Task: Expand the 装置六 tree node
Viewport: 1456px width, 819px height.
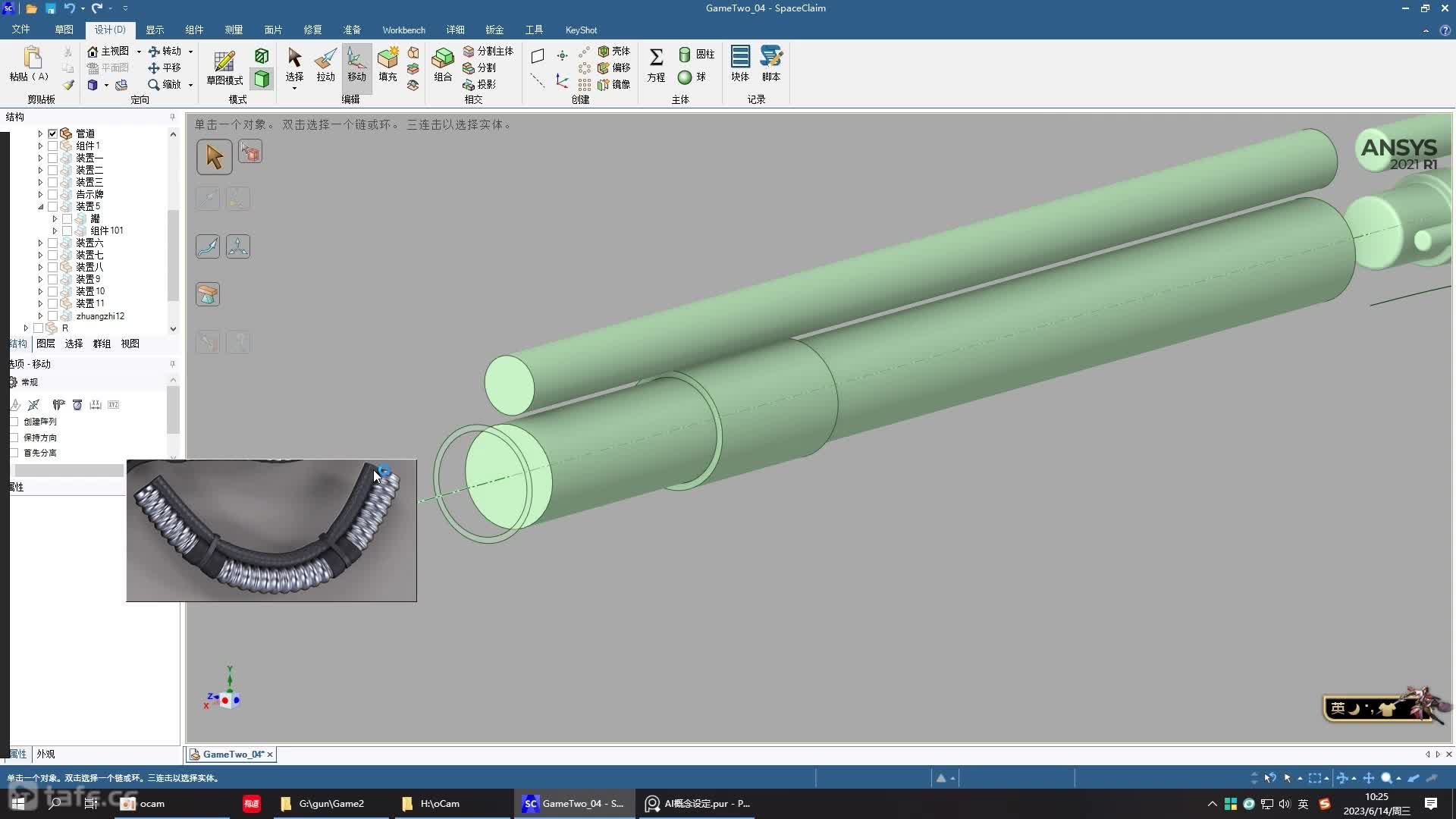Action: pos(40,243)
